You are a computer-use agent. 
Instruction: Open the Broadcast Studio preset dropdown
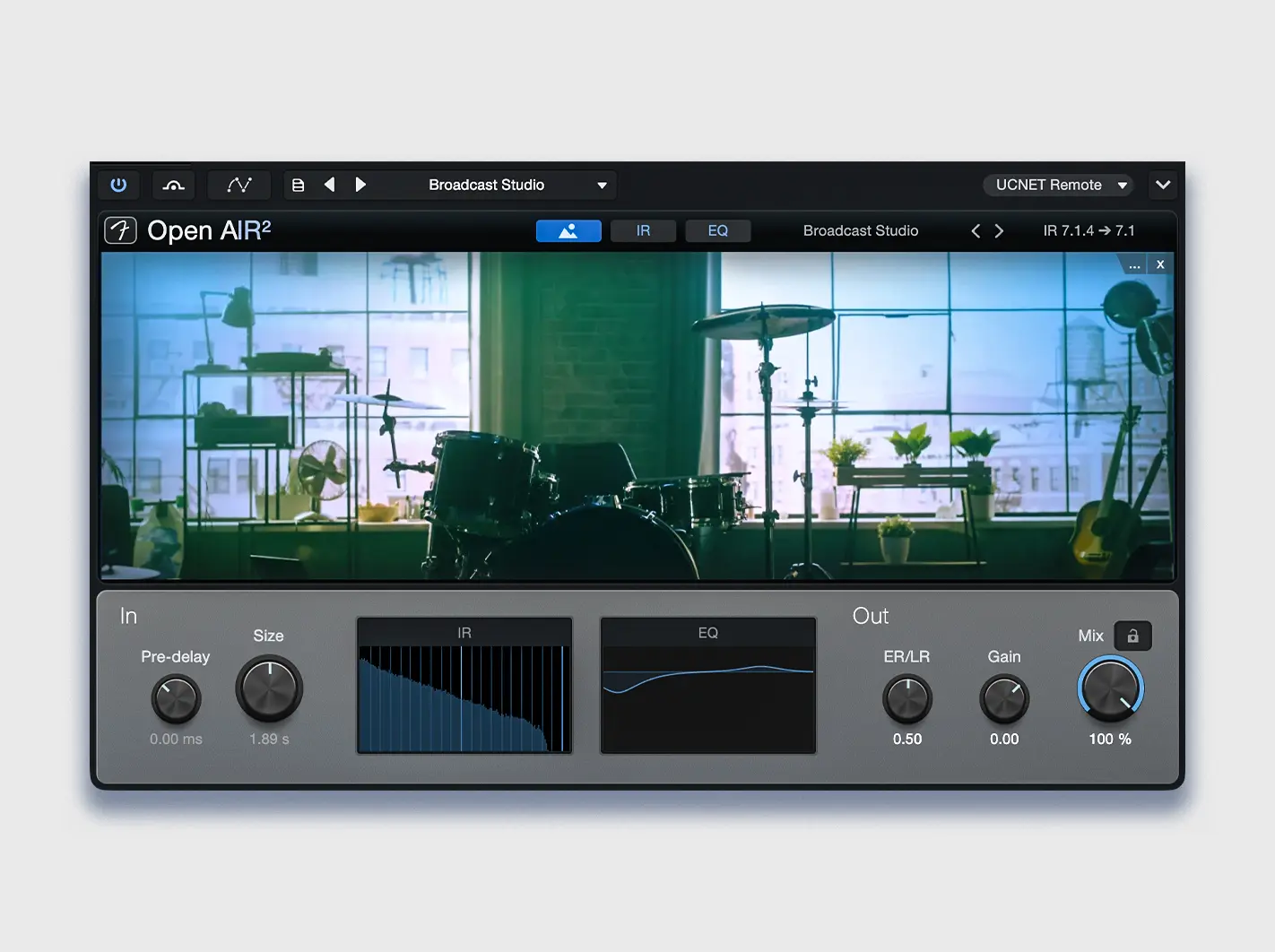[x=516, y=185]
